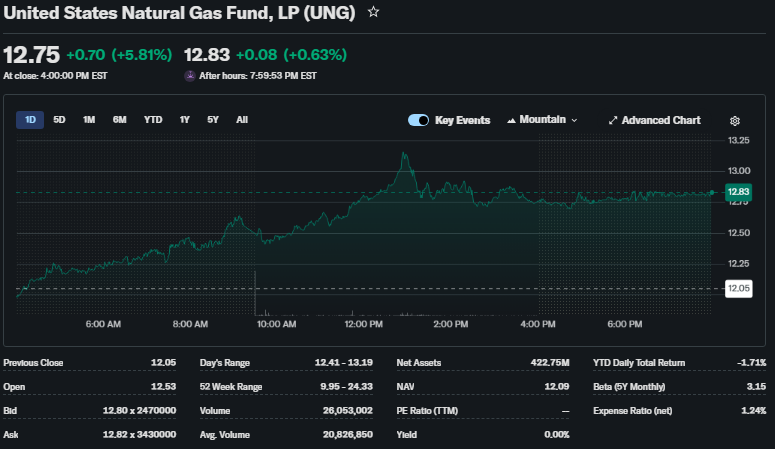Show the All time range
The image size is (775, 449).
pyautogui.click(x=242, y=120)
